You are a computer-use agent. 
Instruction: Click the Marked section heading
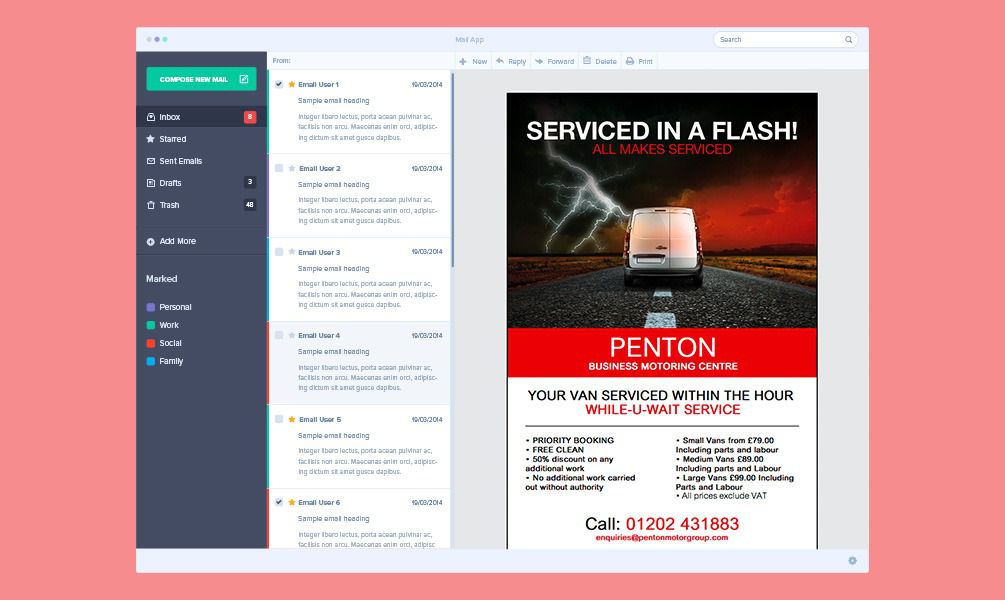click(162, 279)
